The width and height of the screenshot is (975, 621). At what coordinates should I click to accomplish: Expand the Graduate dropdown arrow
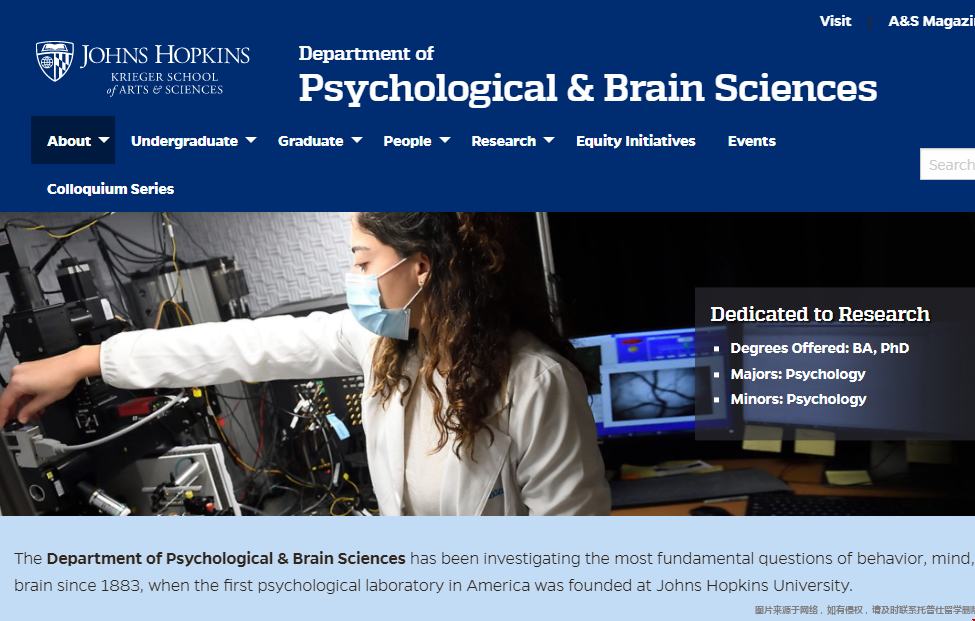(357, 140)
